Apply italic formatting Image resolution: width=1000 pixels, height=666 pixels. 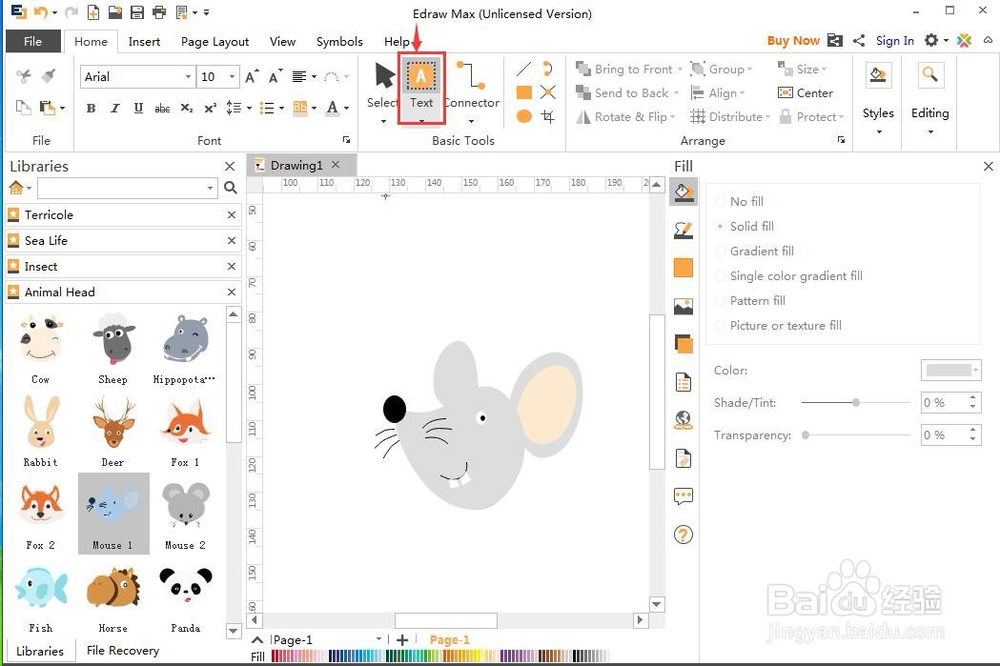coord(115,108)
